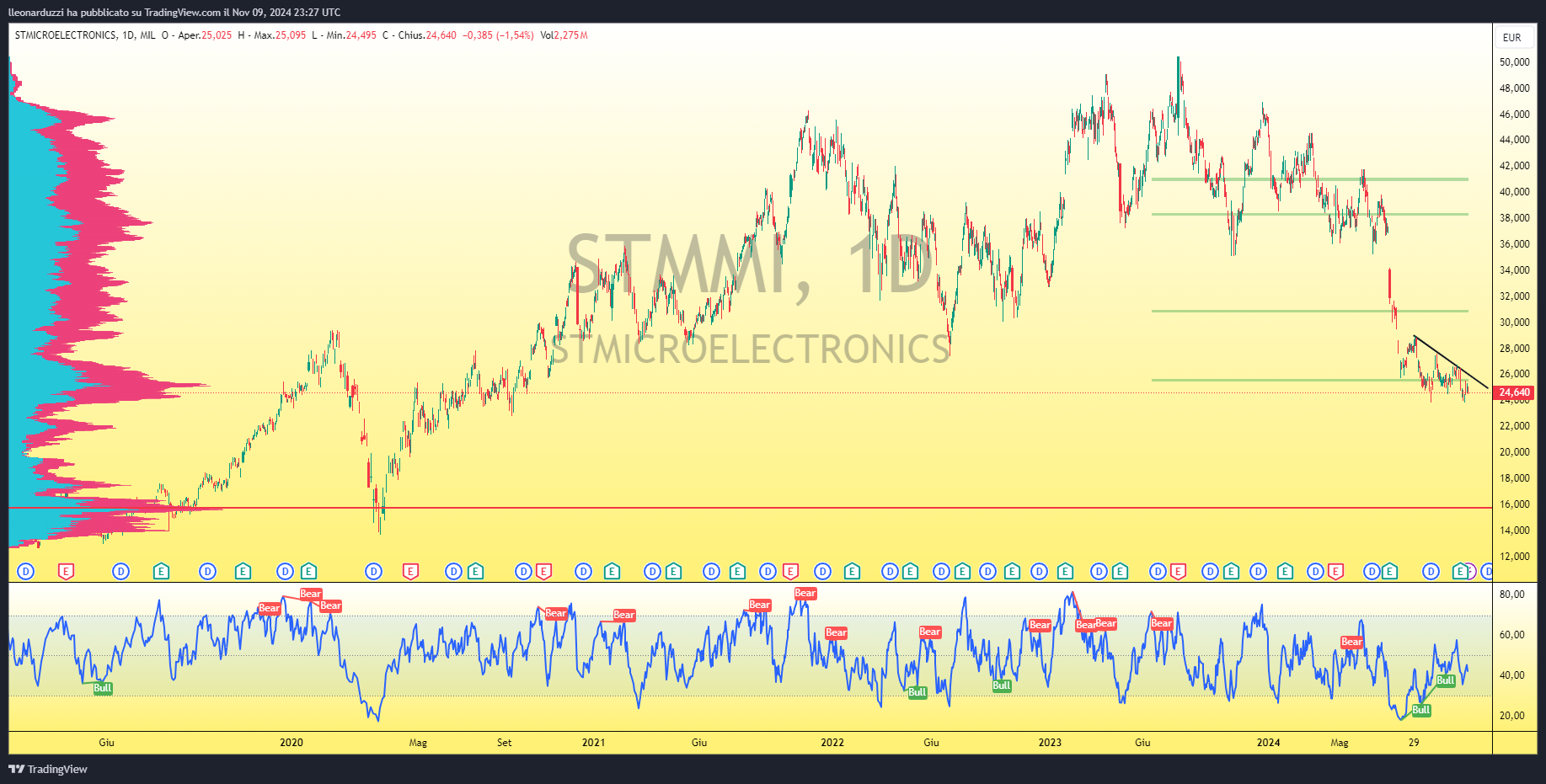Click the change value −0,385 (−1,54%)
The width and height of the screenshot is (1546, 784).
(498, 35)
